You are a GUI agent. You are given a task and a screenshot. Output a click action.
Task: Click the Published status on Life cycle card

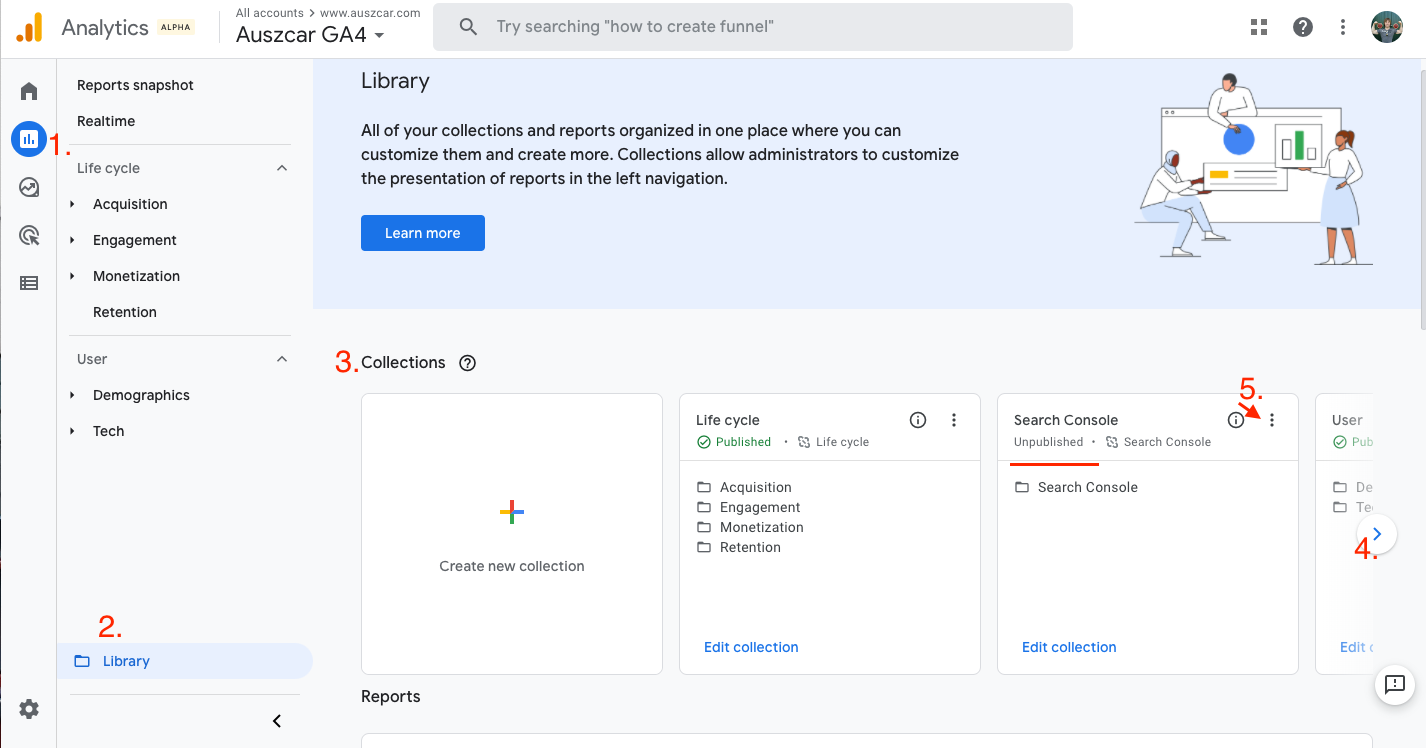(x=734, y=442)
